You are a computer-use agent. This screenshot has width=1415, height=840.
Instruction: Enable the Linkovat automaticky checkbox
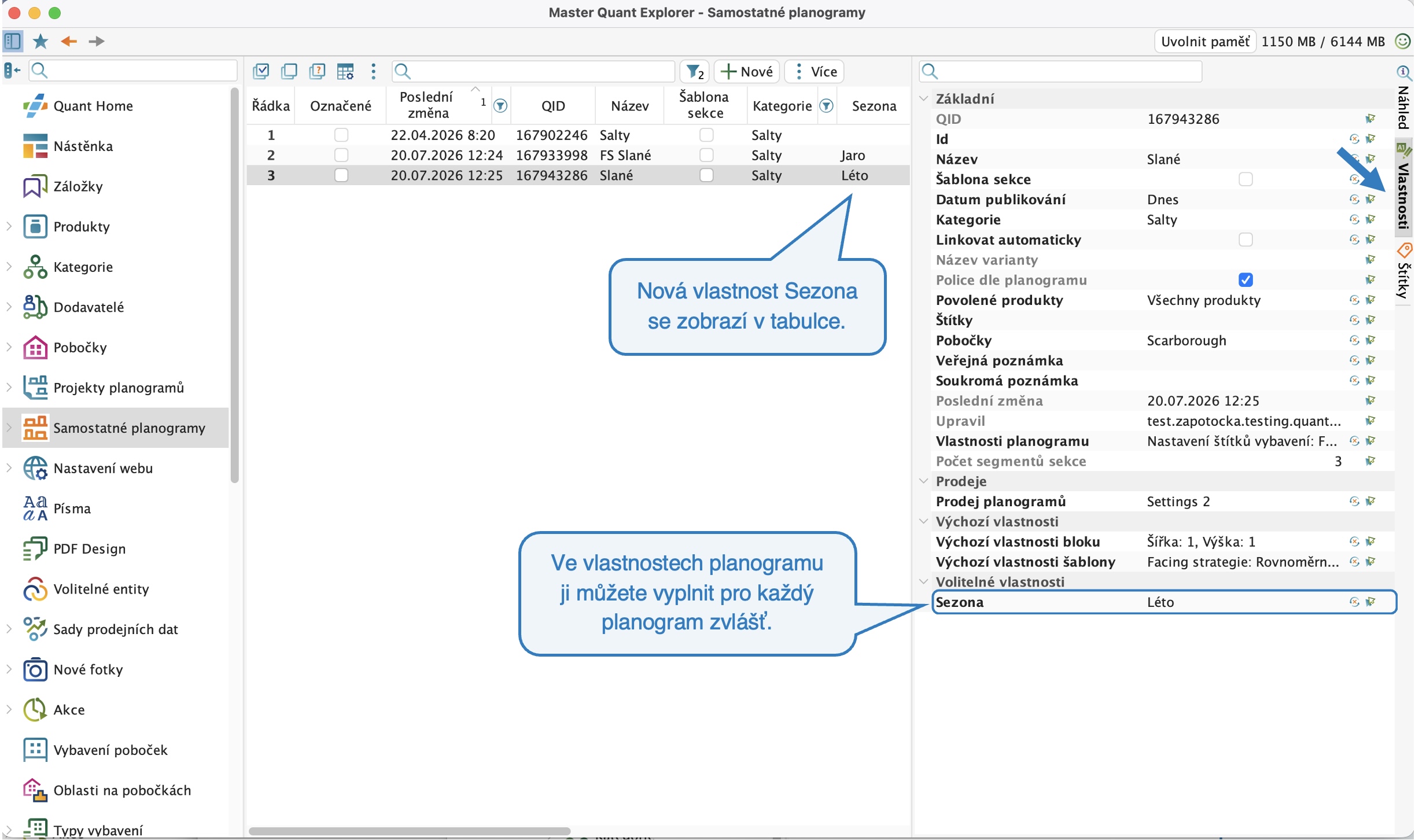click(x=1246, y=240)
